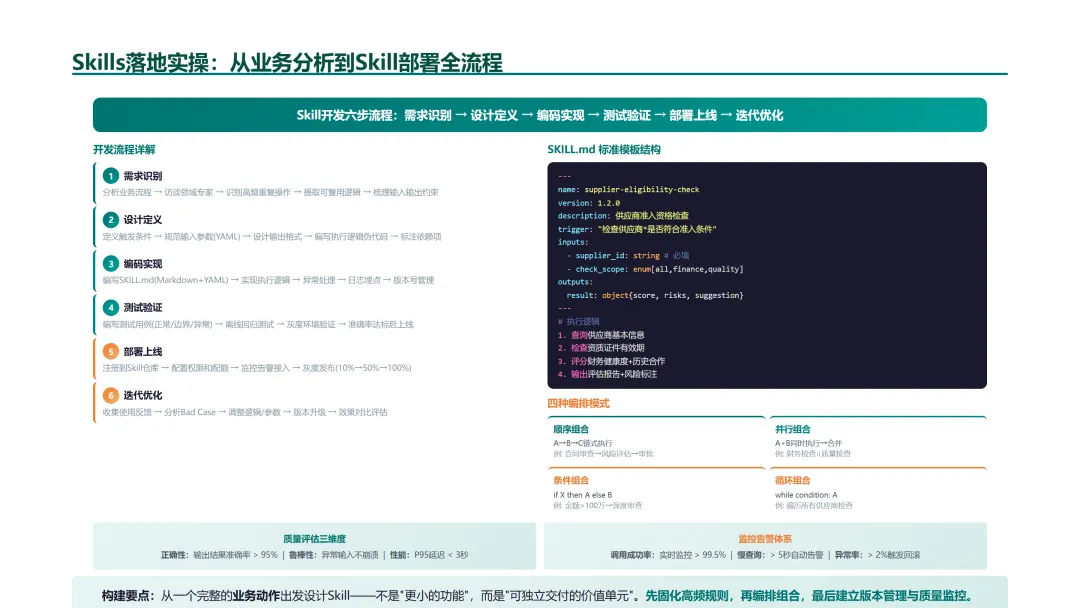Click the line starting '定义触发条件 → 规范输入参数(YAML)'
The height and width of the screenshot is (608, 1080).
[272, 237]
